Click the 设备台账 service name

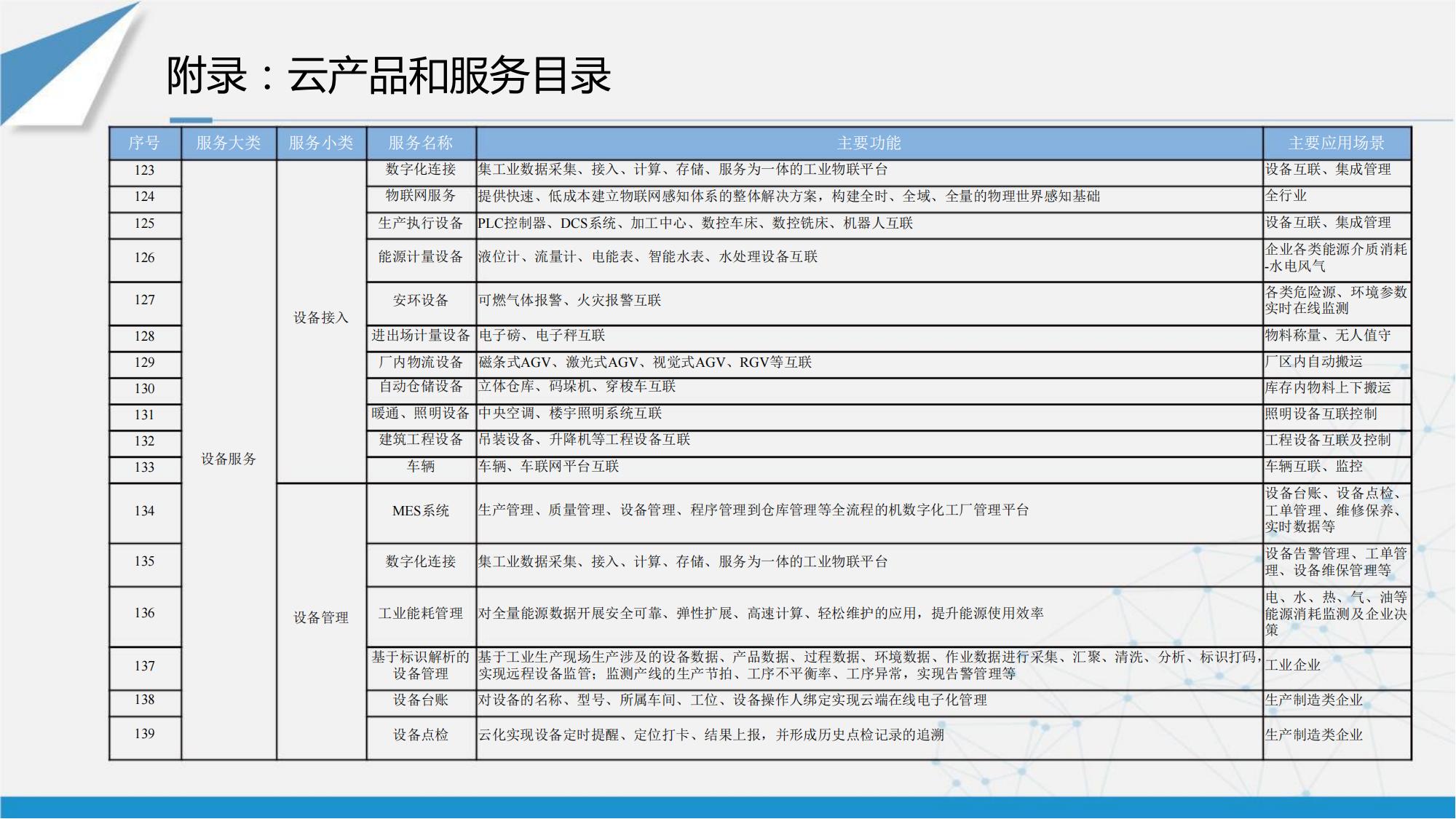point(421,700)
